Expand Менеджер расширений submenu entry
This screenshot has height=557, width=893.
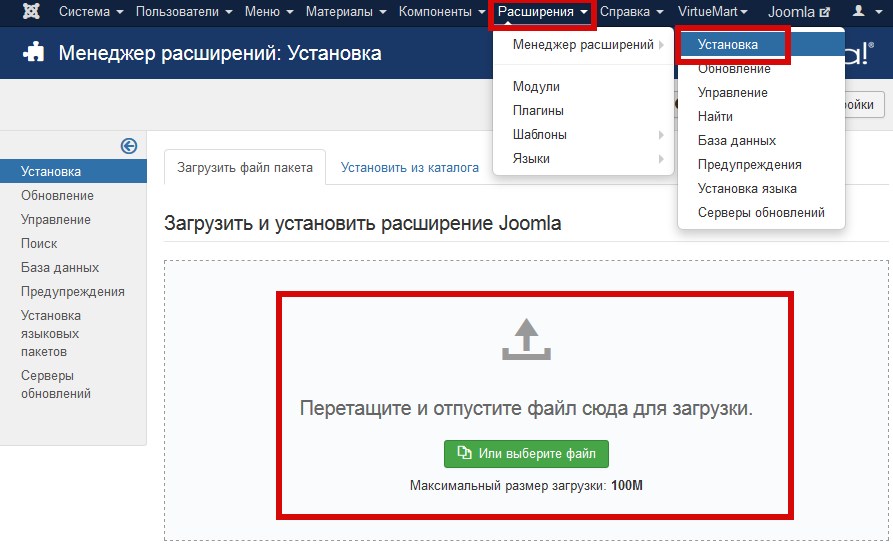point(583,44)
